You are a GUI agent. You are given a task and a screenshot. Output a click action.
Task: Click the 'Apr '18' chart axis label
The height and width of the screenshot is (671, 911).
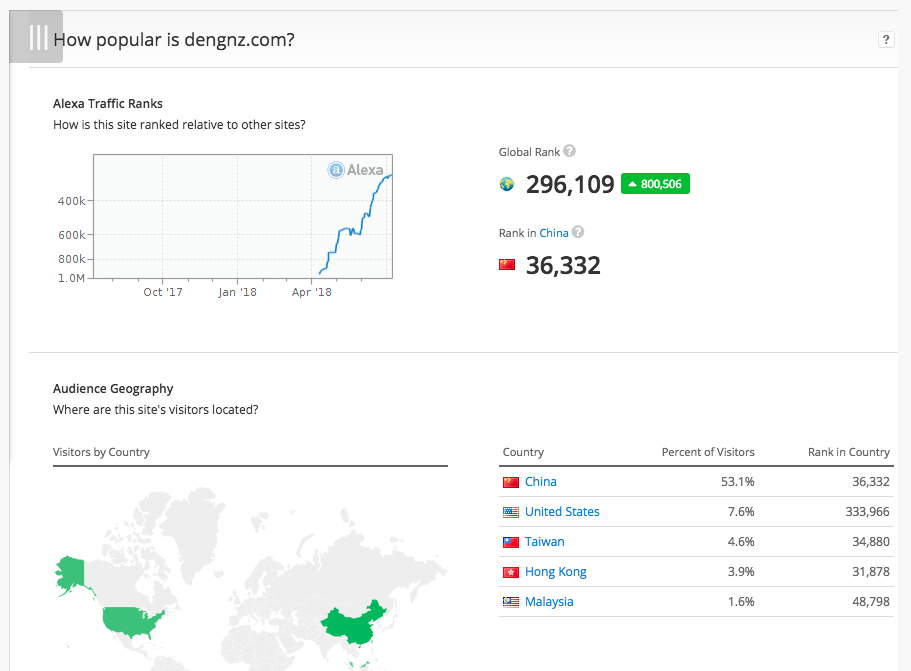312,292
